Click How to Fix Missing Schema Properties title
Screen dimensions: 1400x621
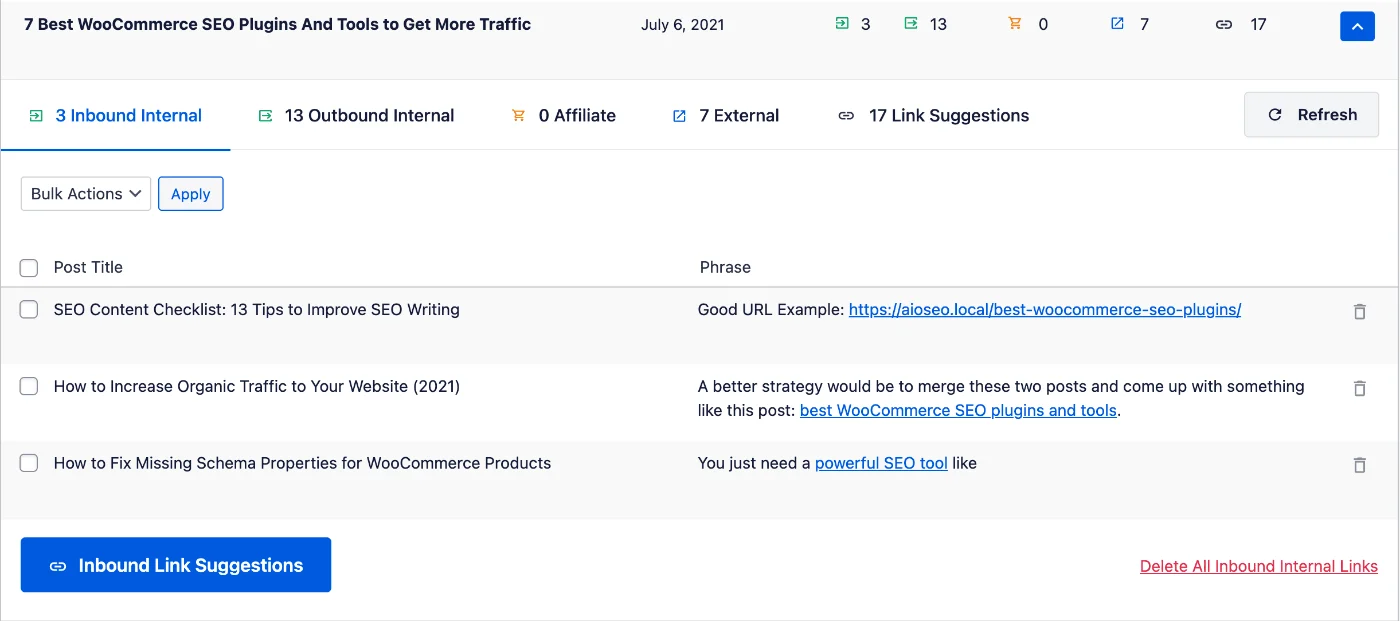[303, 463]
